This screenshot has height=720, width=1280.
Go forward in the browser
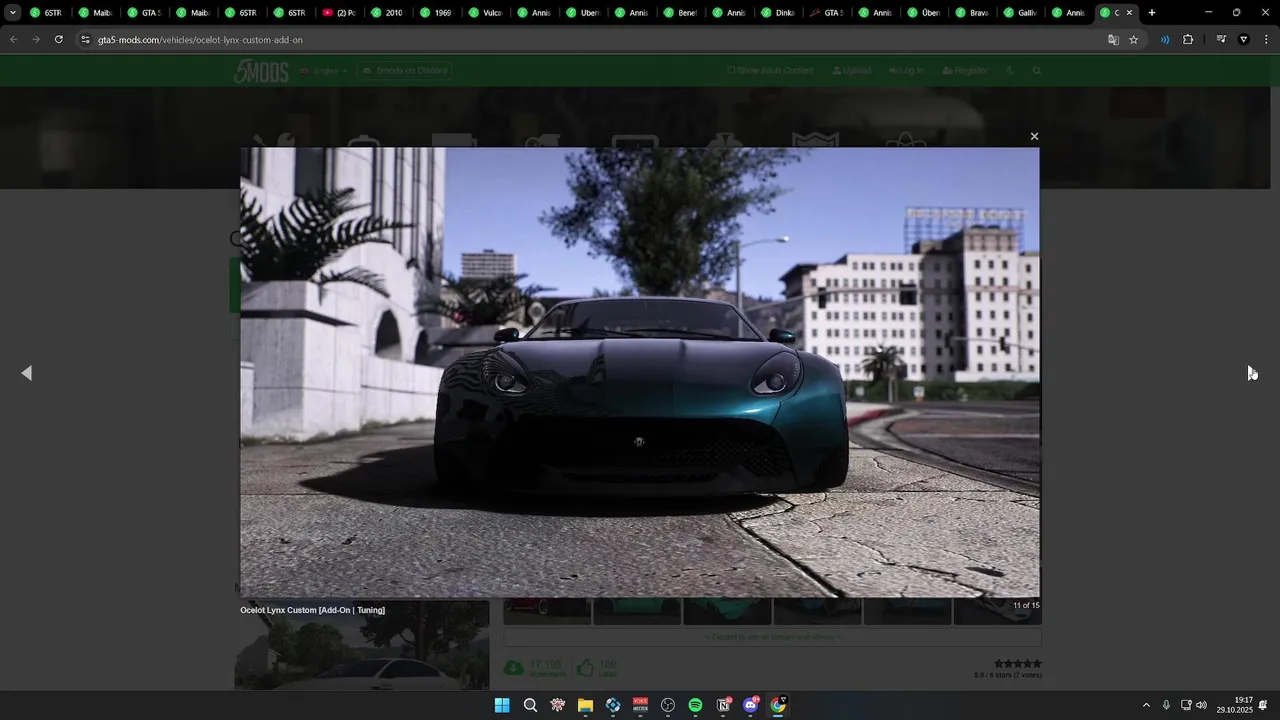coord(36,39)
